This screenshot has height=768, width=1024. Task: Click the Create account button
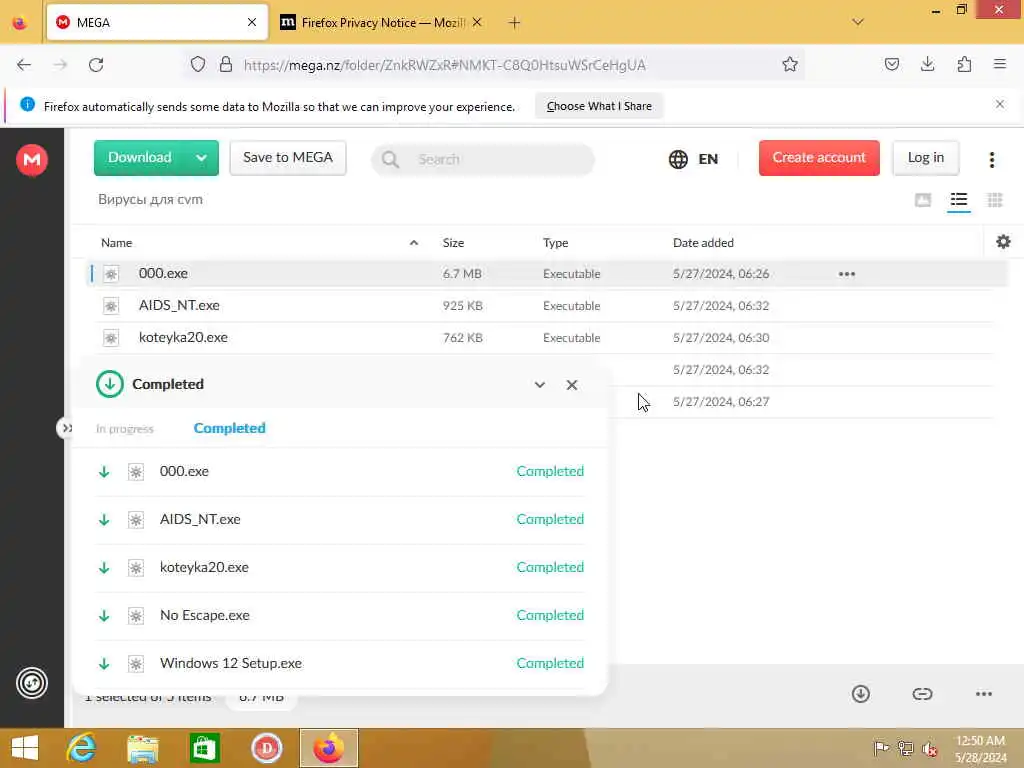coord(819,157)
